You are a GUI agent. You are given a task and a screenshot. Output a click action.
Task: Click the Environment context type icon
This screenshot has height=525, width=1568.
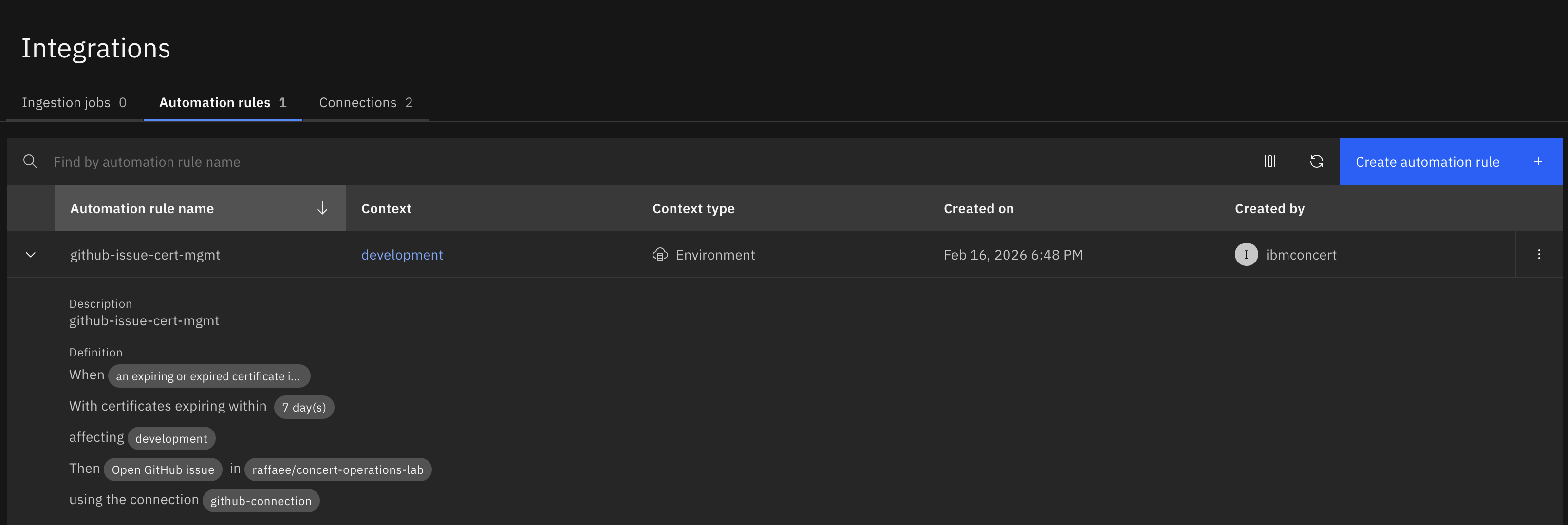(x=660, y=255)
